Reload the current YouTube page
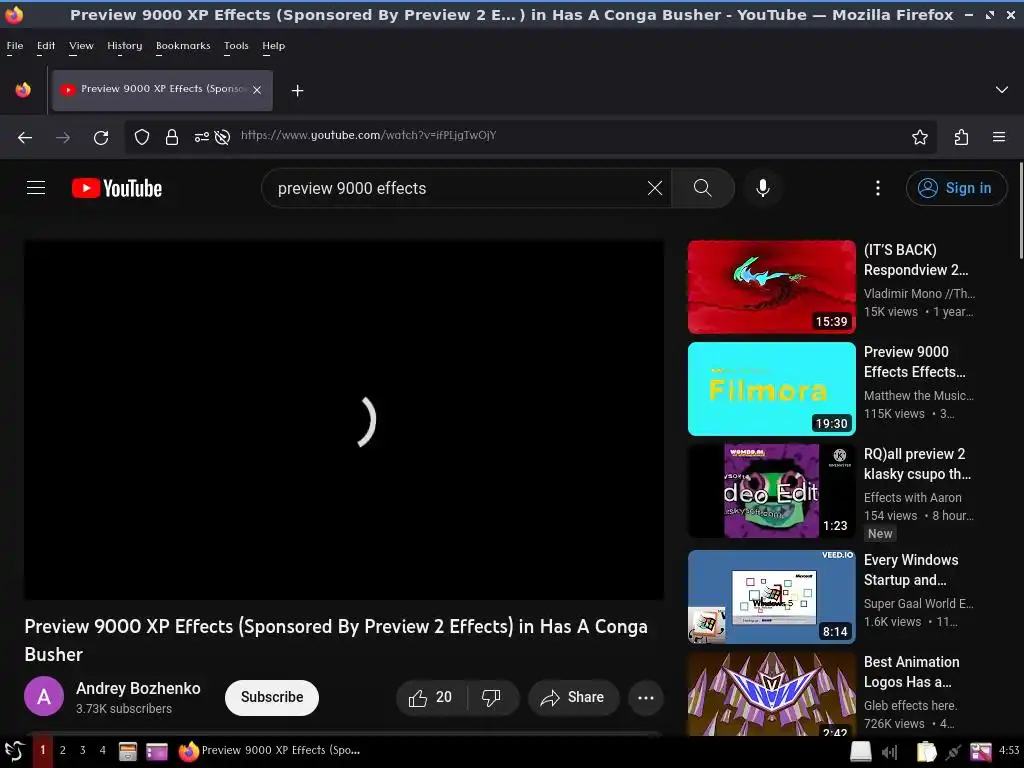This screenshot has height=768, width=1024. coord(101,137)
